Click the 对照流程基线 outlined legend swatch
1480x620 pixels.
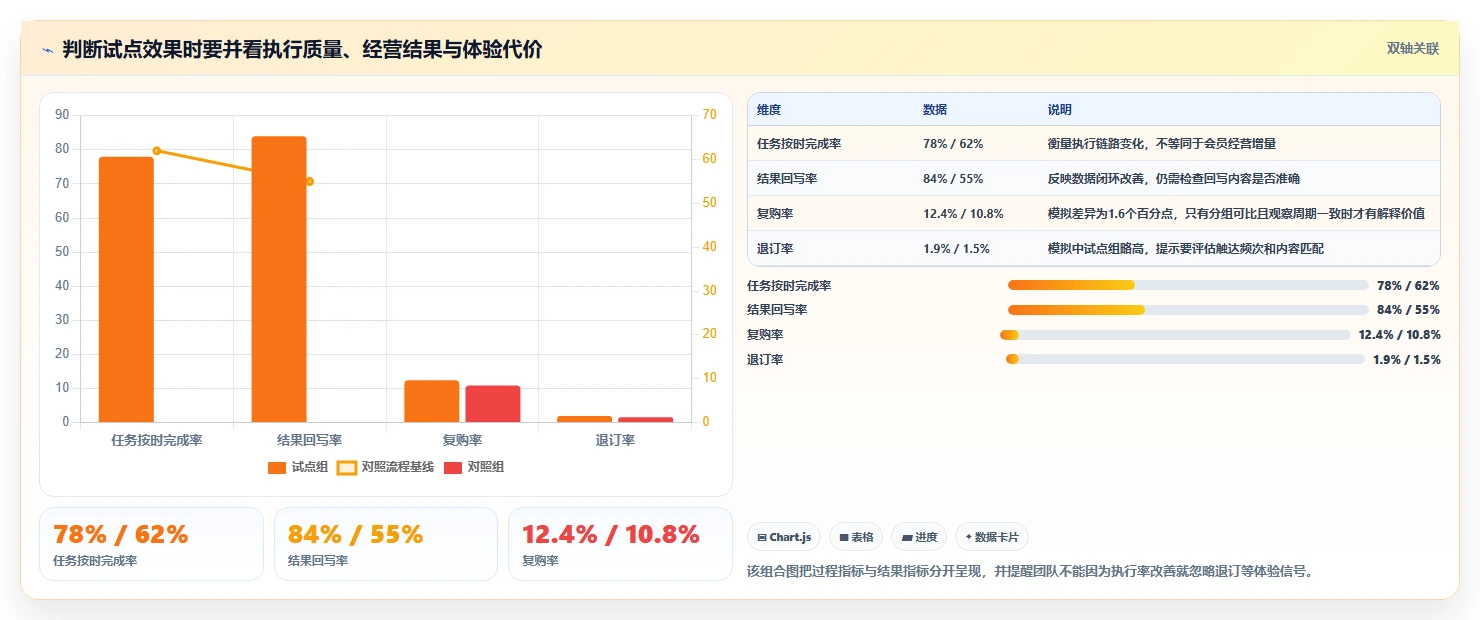346,468
